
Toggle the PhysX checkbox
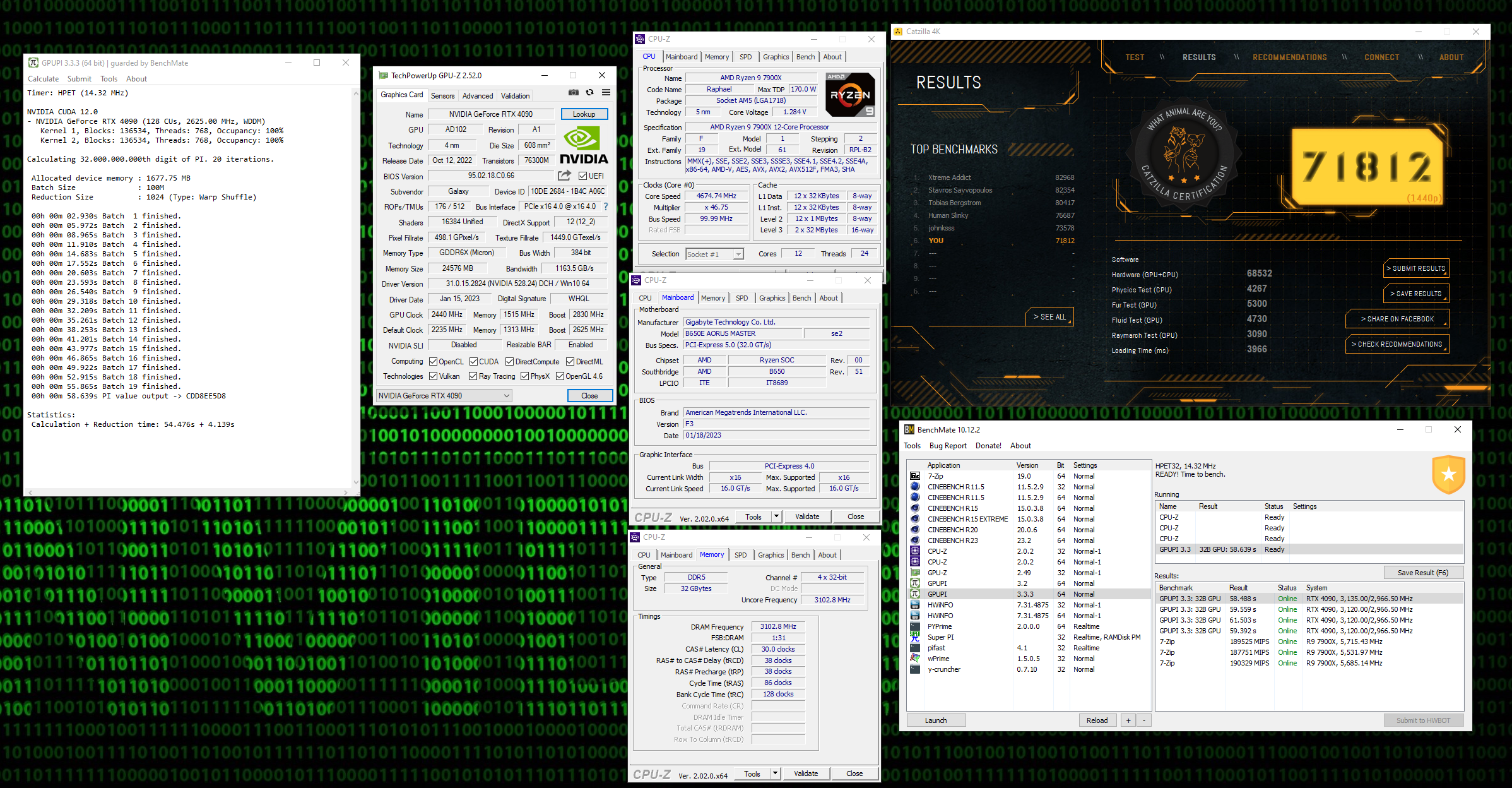[524, 376]
